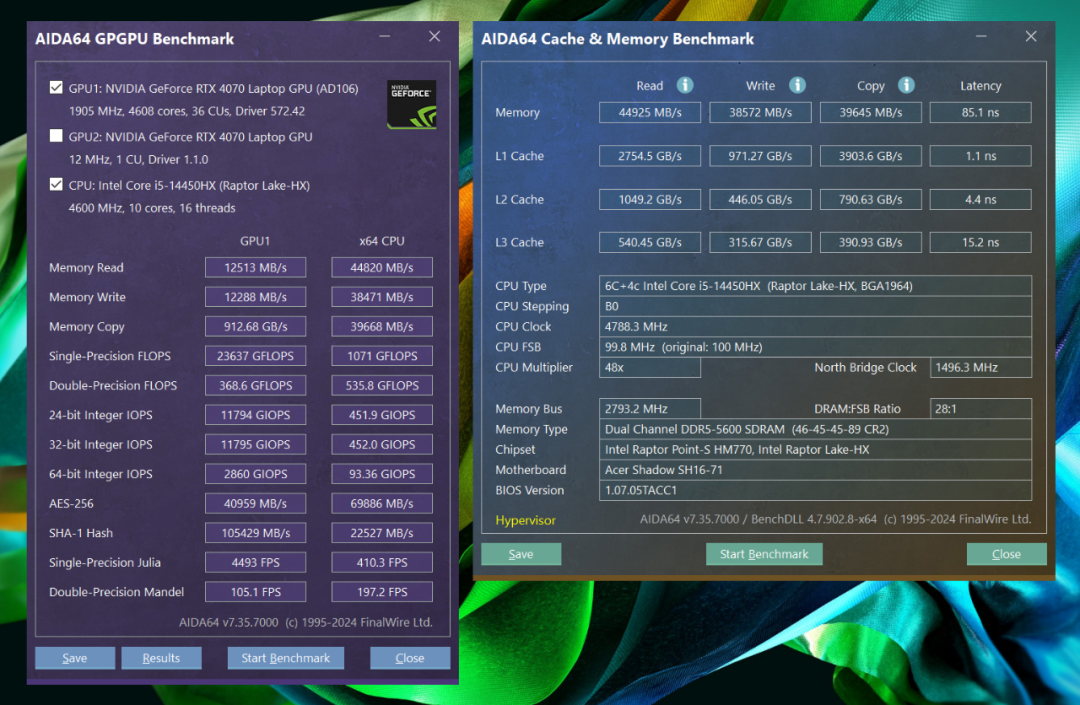Select x64 CPU Memory Write 38471 MB/s

tap(382, 297)
